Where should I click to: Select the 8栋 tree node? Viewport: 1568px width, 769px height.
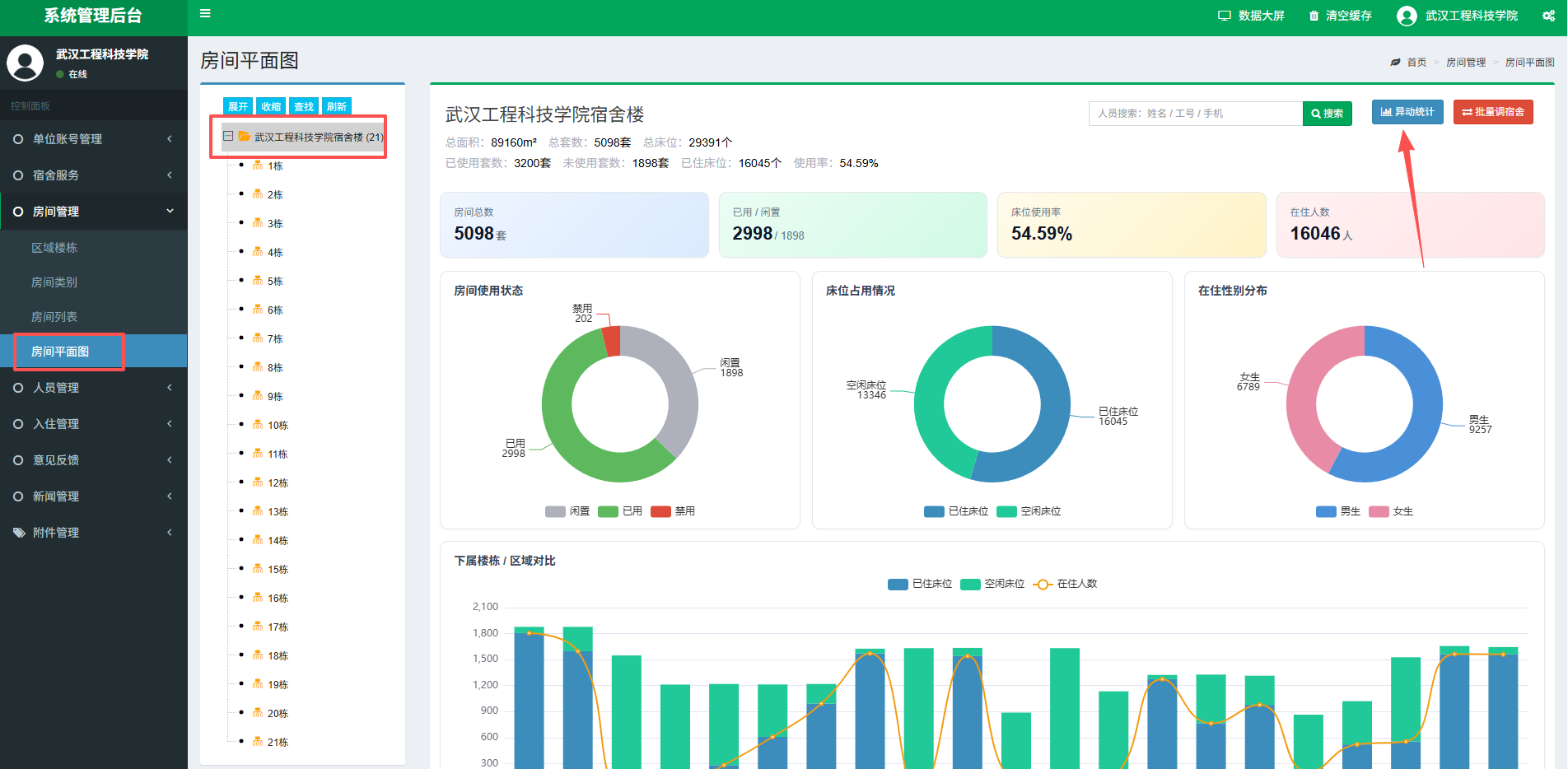[275, 368]
